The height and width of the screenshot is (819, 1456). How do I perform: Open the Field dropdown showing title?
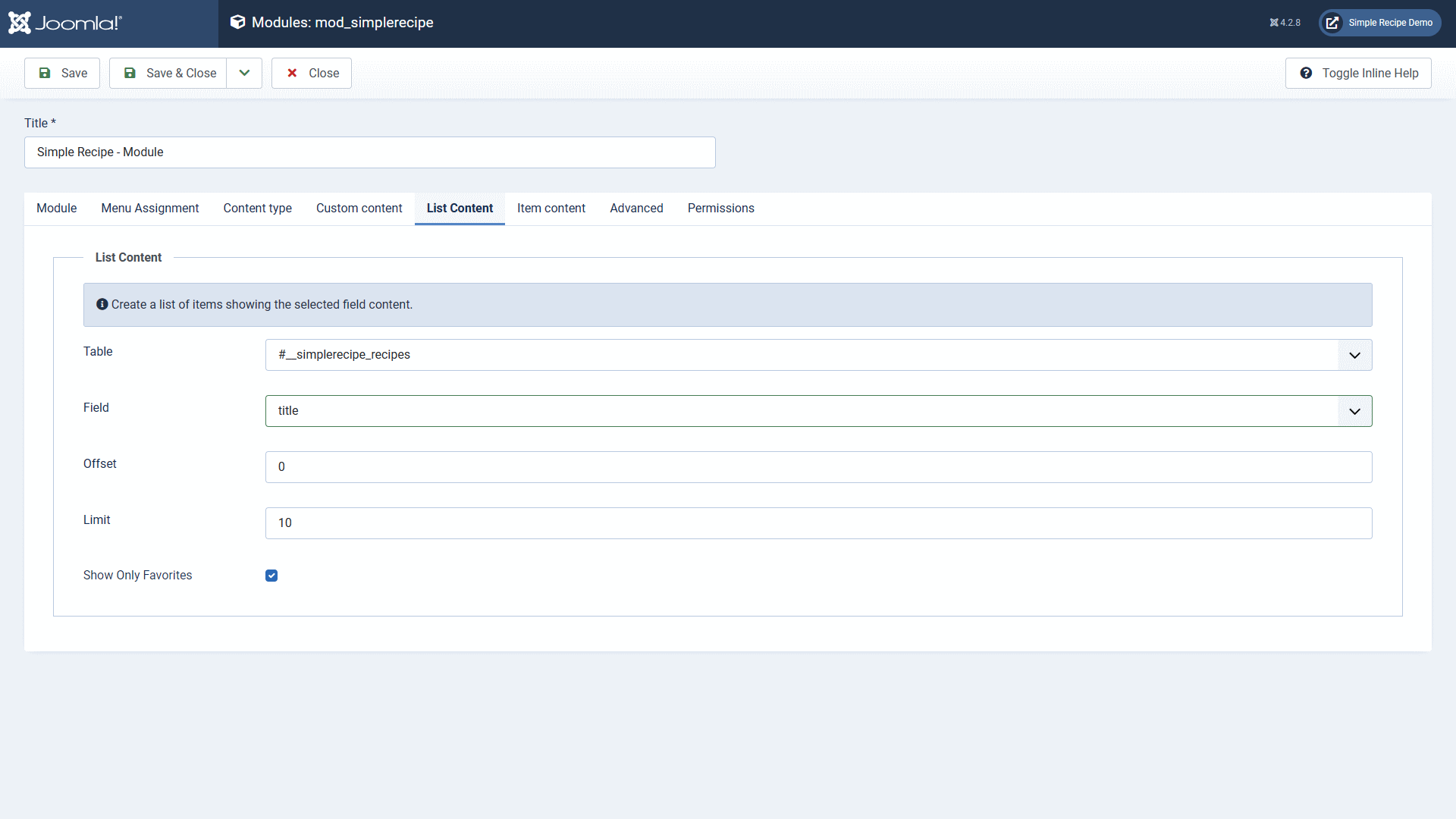pyautogui.click(x=818, y=411)
